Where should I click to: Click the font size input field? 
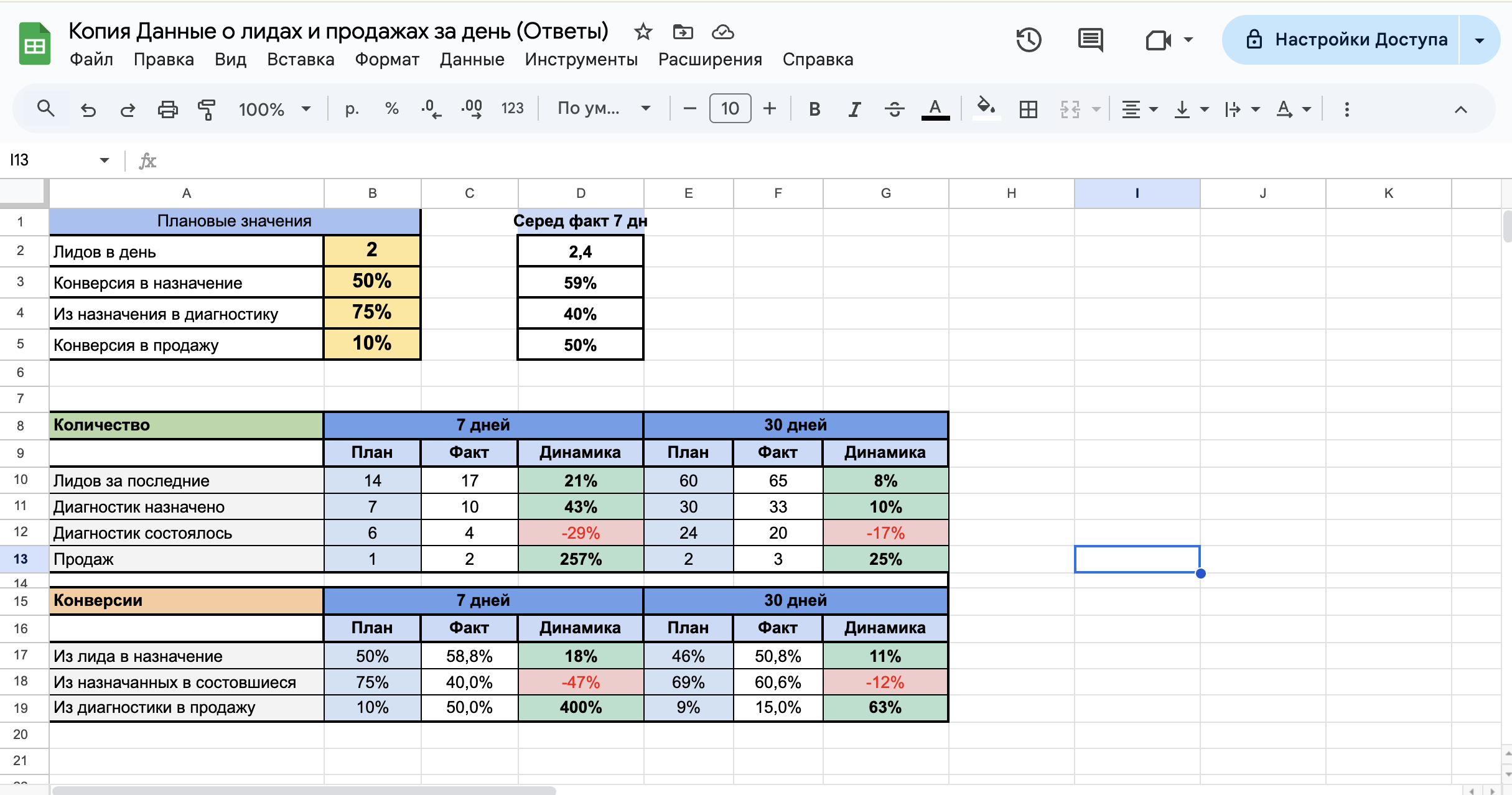(730, 109)
